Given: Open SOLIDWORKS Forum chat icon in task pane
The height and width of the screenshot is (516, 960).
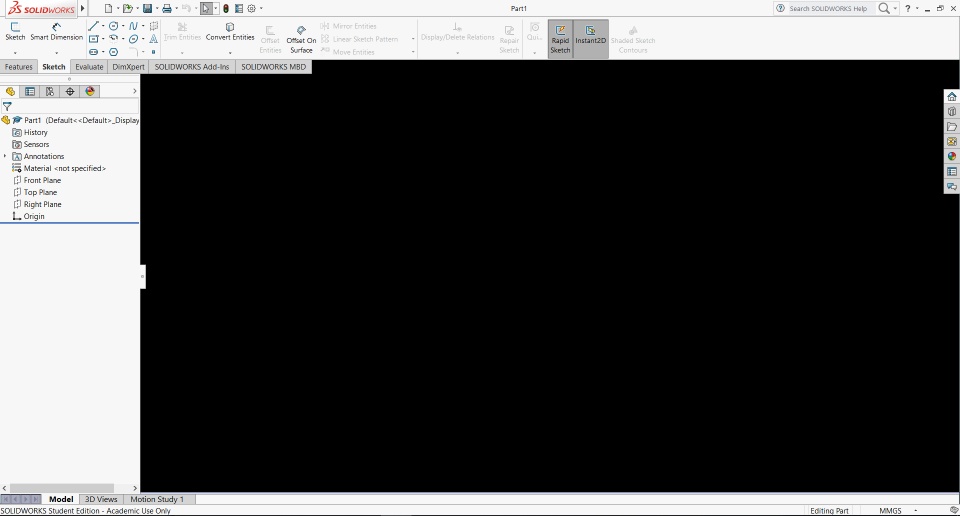Looking at the screenshot, I should coord(951,186).
